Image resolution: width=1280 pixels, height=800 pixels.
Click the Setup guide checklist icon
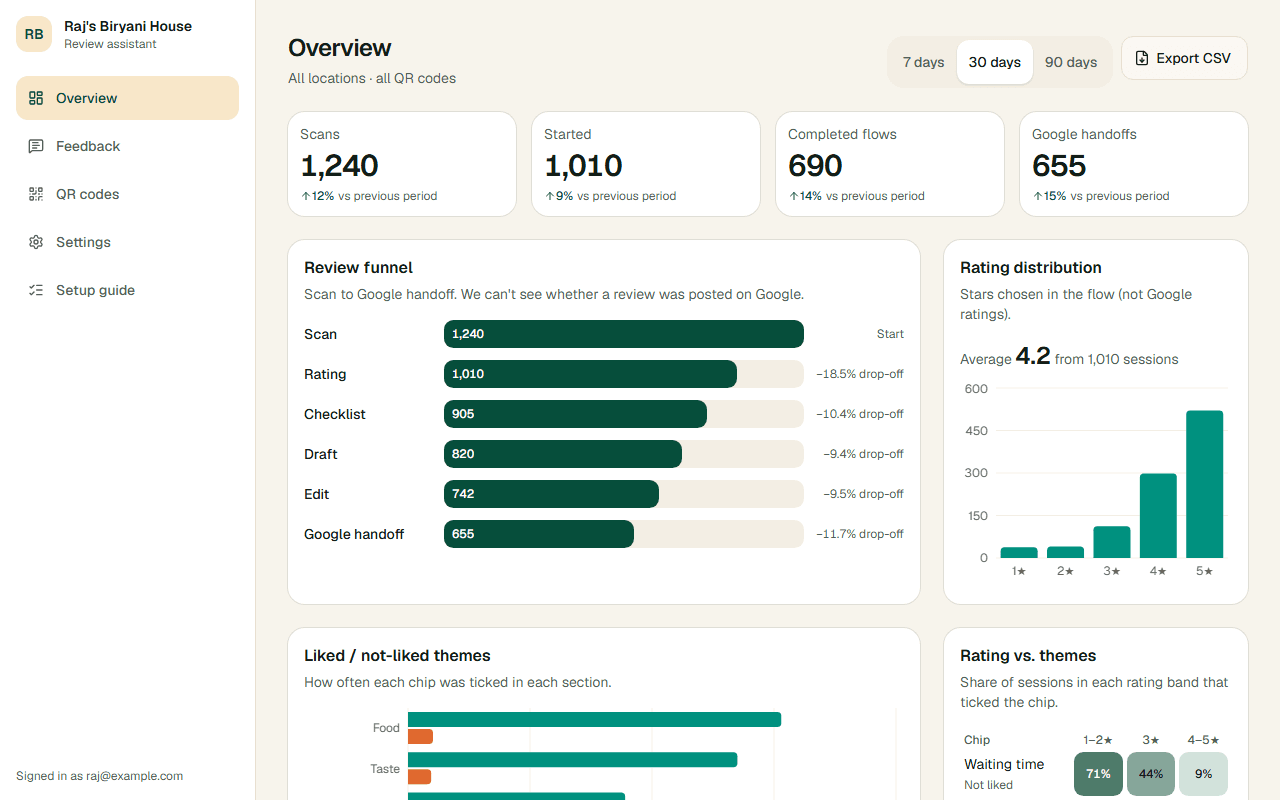(x=36, y=290)
